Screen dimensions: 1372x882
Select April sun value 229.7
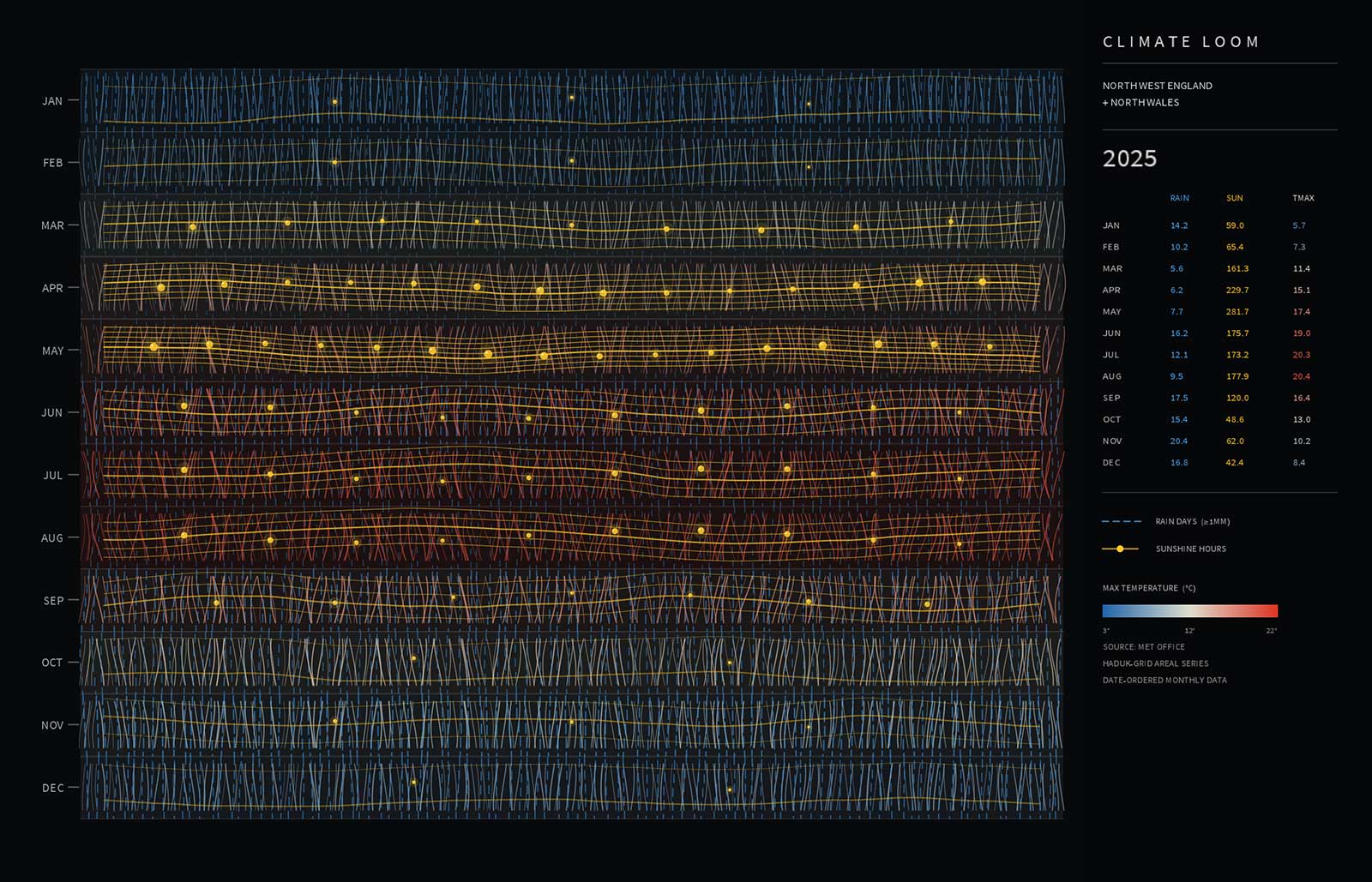tap(1237, 291)
